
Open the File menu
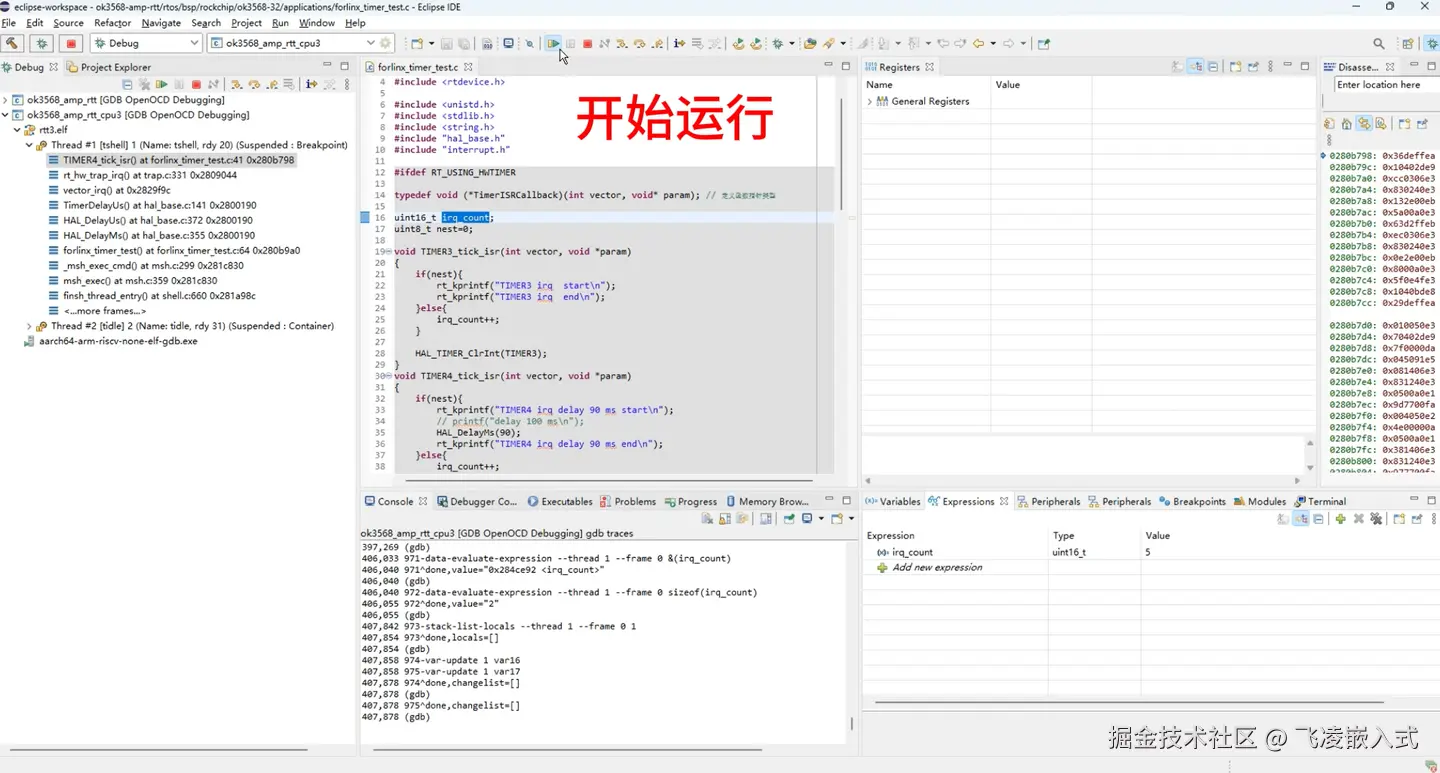pyautogui.click(x=9, y=23)
